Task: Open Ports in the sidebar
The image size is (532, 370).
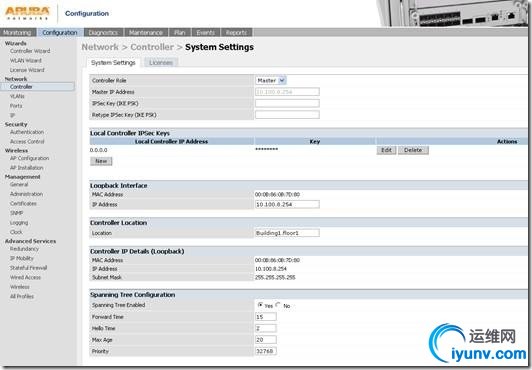Action: [16, 106]
